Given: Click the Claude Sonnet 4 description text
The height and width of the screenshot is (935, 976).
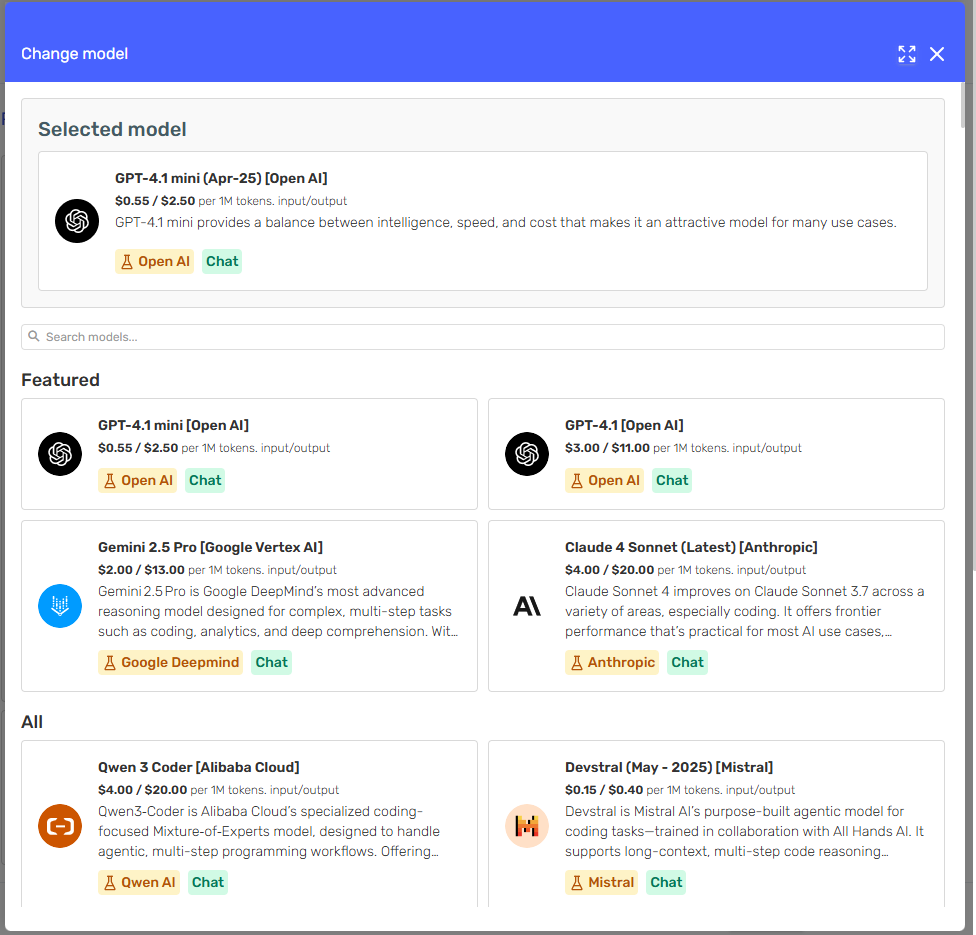Looking at the screenshot, I should pyautogui.click(x=744, y=611).
